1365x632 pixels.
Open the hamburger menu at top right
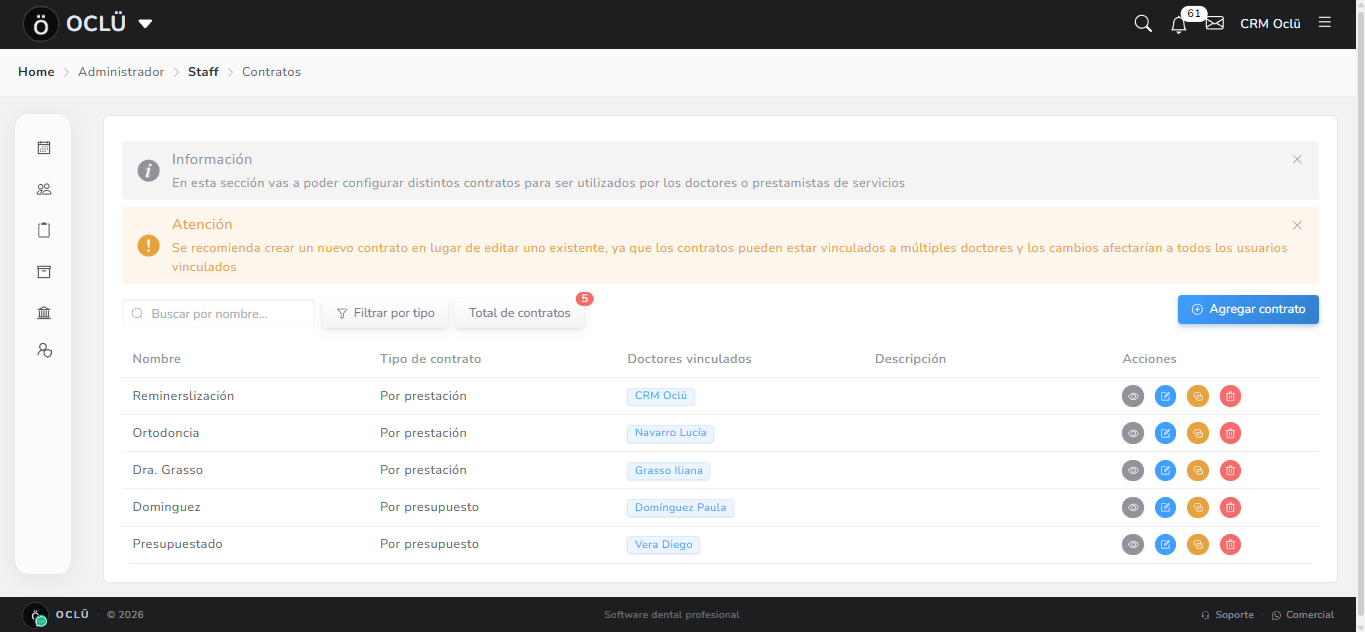pos(1325,22)
